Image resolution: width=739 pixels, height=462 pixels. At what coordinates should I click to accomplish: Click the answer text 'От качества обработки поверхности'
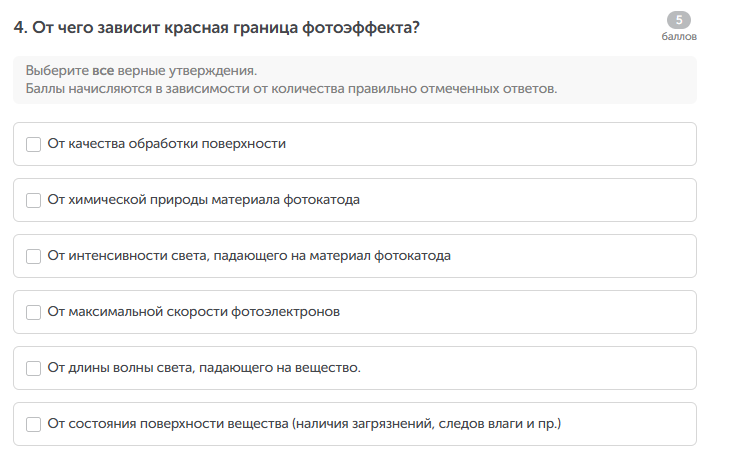click(167, 144)
